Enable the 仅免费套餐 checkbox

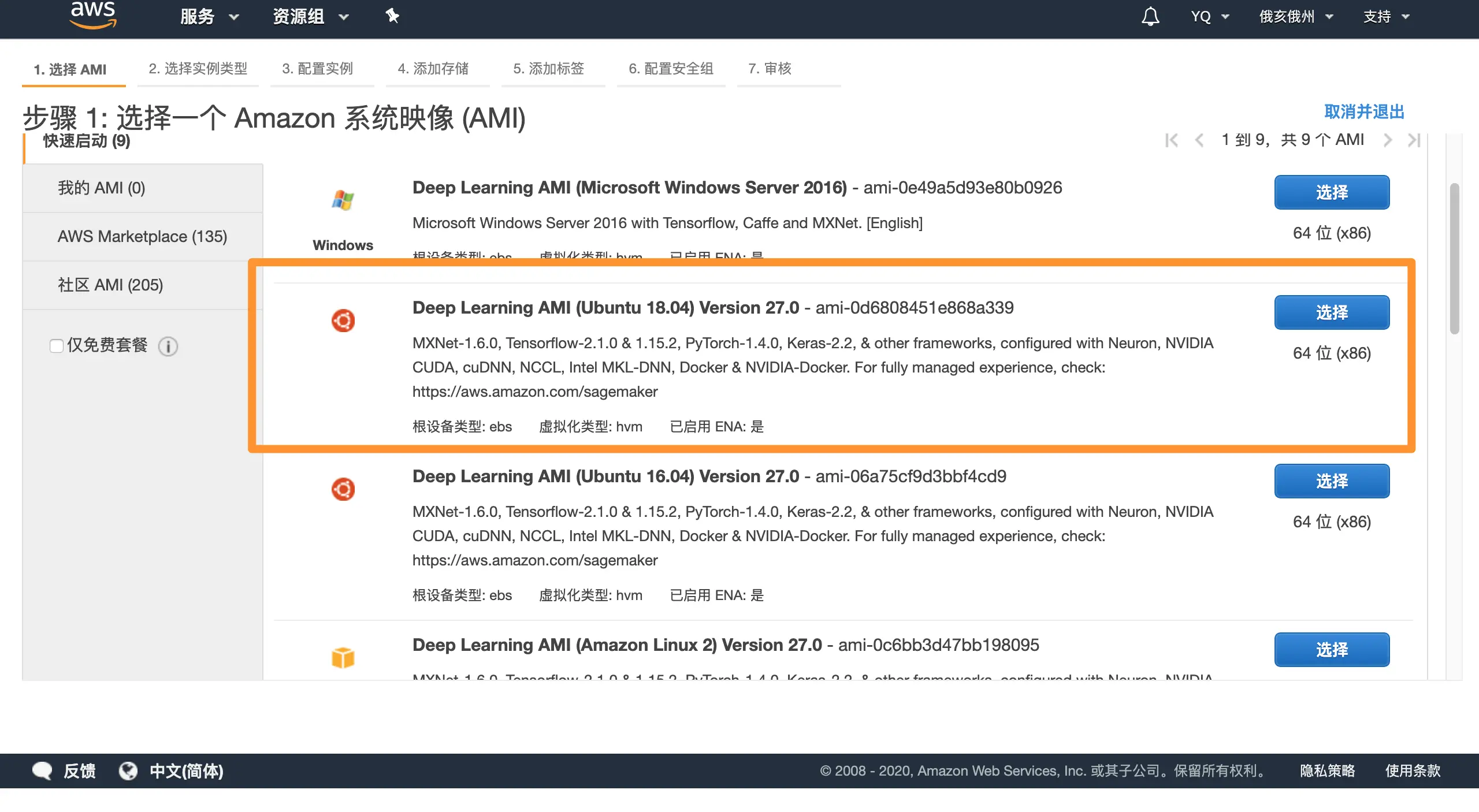(x=56, y=346)
